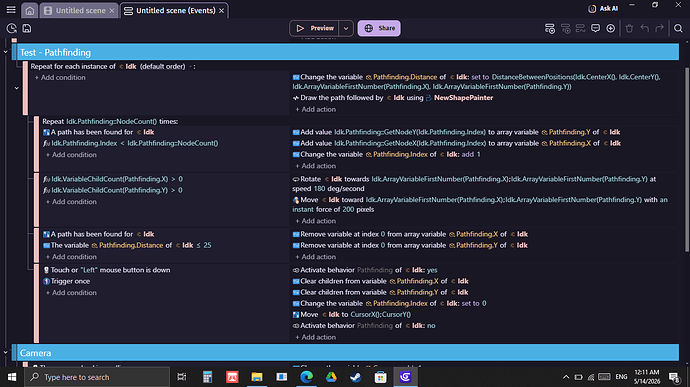The width and height of the screenshot is (690, 387).
Task: Click the circled sparkle add icon
Action: pos(610,29)
